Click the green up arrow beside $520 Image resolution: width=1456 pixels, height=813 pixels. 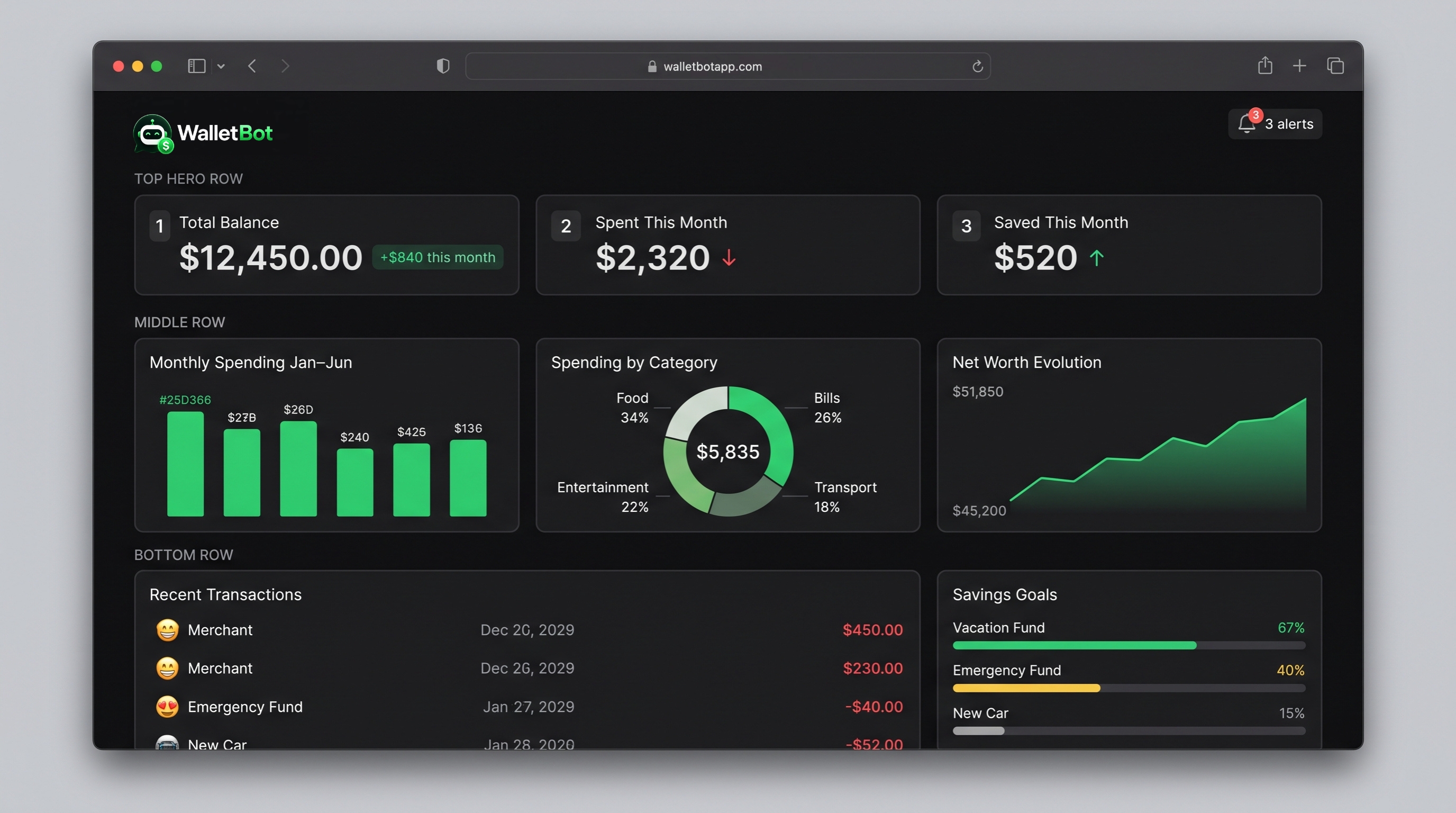pyautogui.click(x=1097, y=258)
